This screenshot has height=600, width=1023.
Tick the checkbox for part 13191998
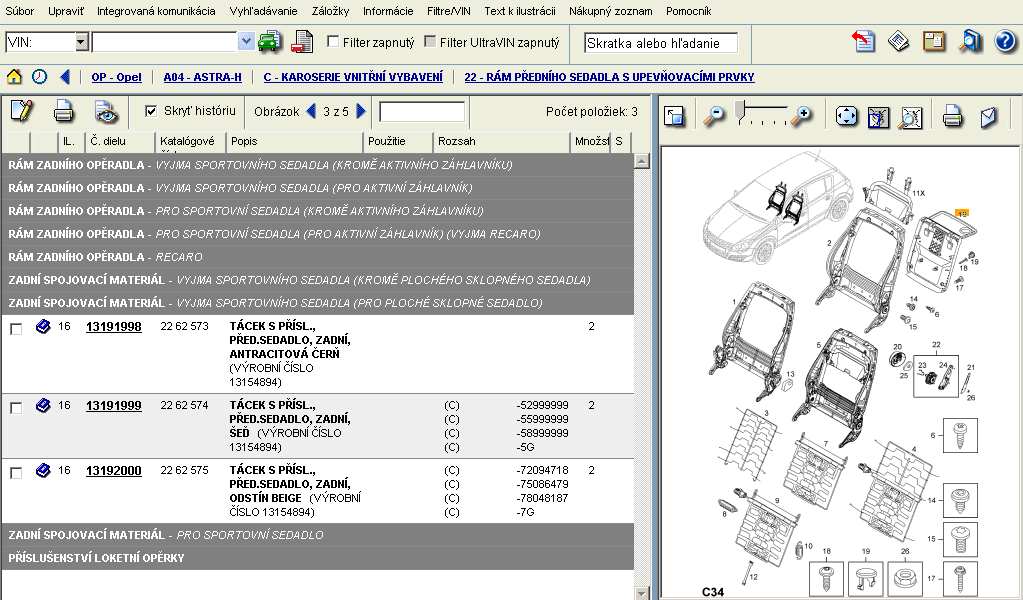[x=16, y=329]
